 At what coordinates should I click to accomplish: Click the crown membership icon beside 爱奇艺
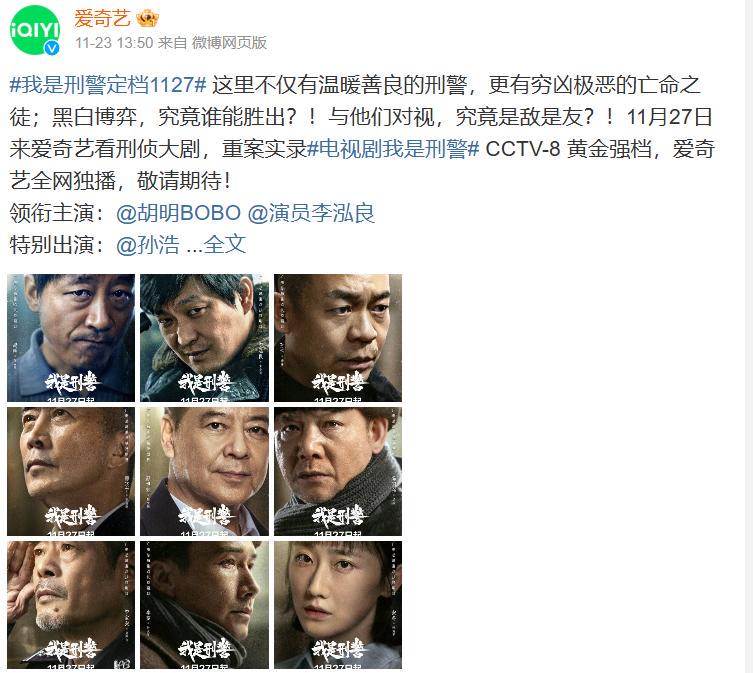(147, 19)
